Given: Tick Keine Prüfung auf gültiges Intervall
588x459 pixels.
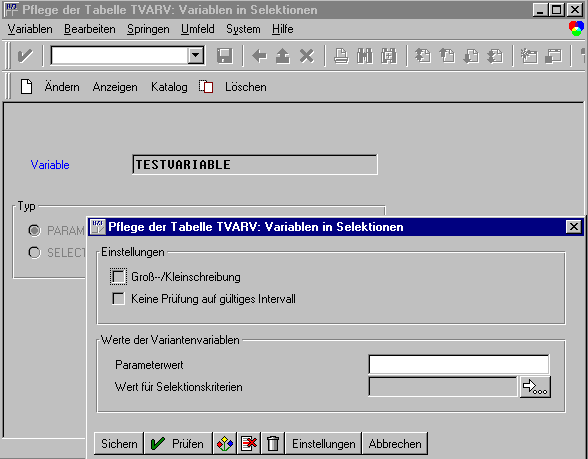Looking at the screenshot, I should tap(118, 299).
